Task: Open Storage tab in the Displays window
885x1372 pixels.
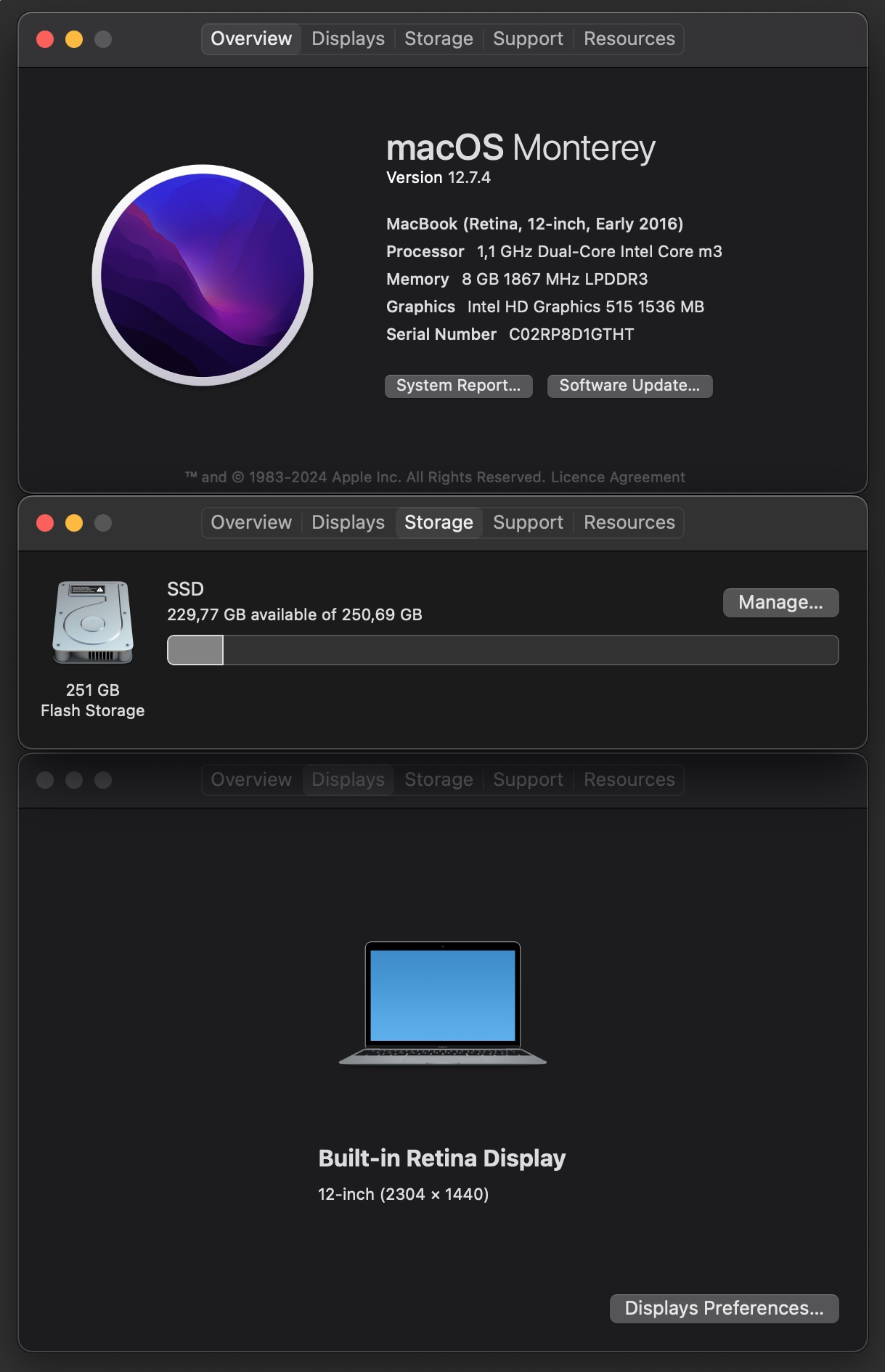Action: (439, 779)
